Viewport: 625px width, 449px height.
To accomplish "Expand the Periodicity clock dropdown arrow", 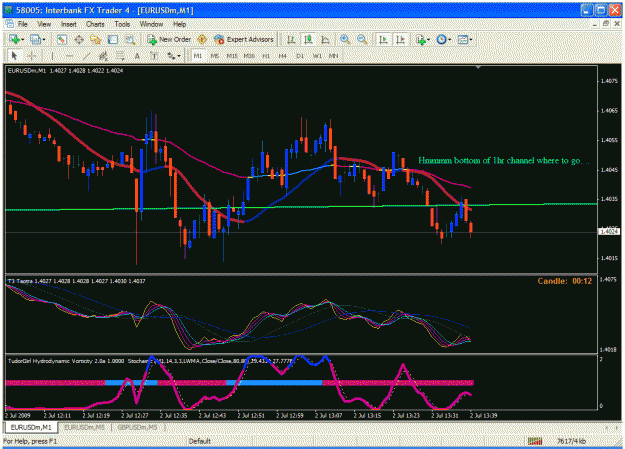I will coord(450,39).
